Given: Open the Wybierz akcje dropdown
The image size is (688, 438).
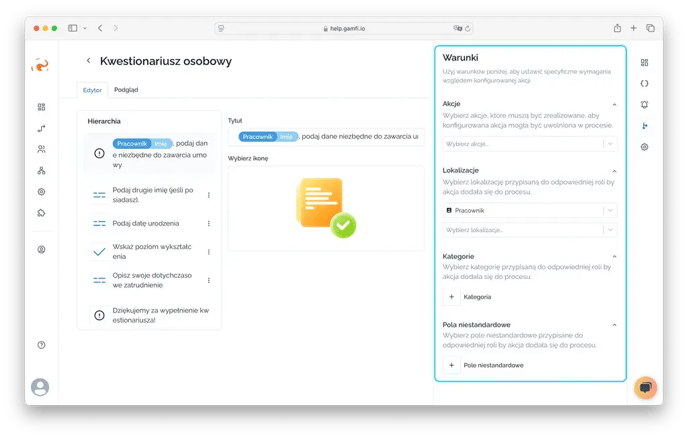Looking at the screenshot, I should pyautogui.click(x=530, y=144).
